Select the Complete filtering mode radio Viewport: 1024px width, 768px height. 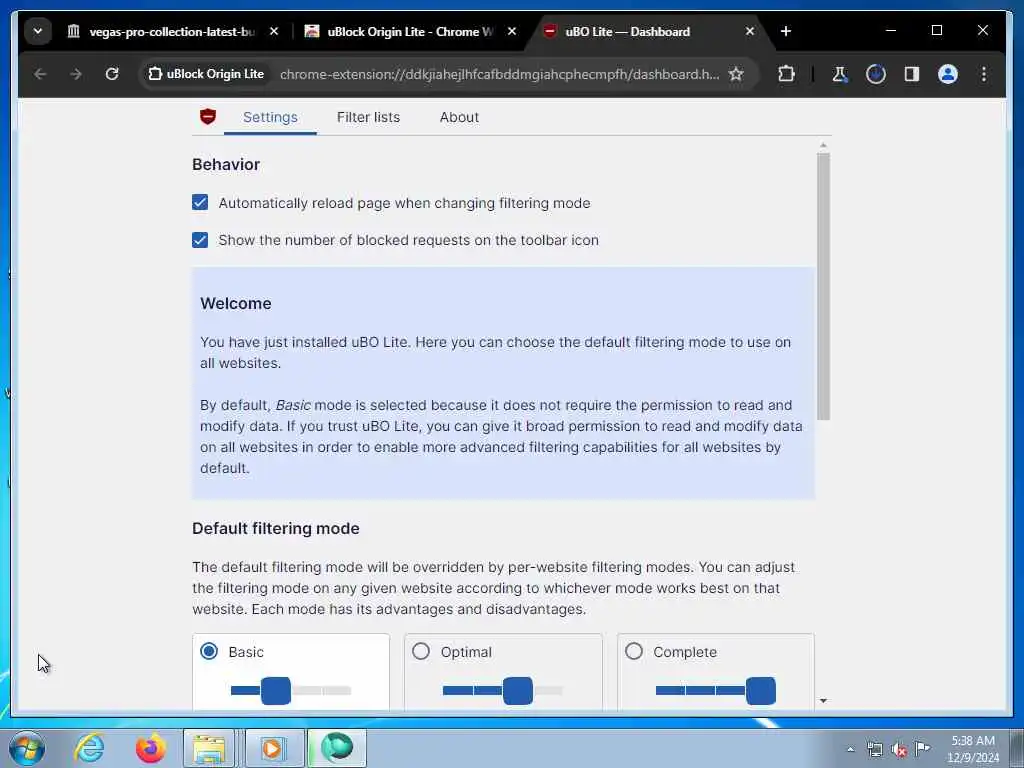pyautogui.click(x=634, y=651)
